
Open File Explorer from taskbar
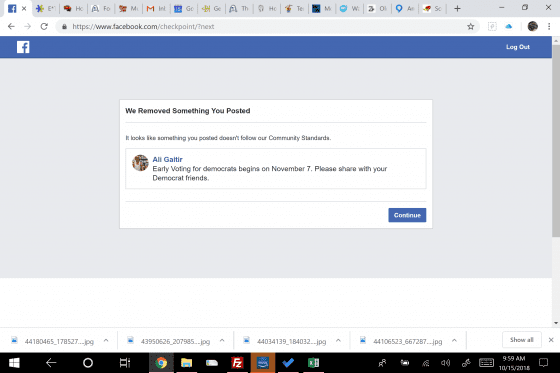coord(186,363)
